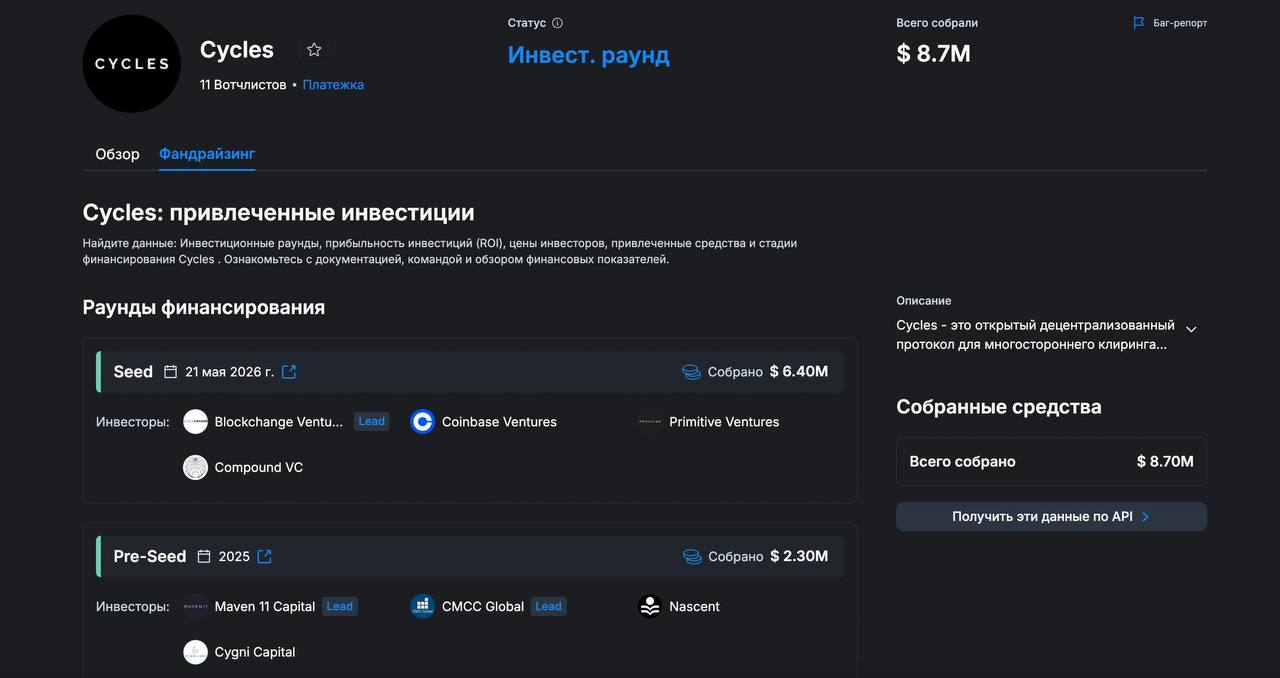Open Nascent investor name
The height and width of the screenshot is (678, 1280).
pos(695,607)
